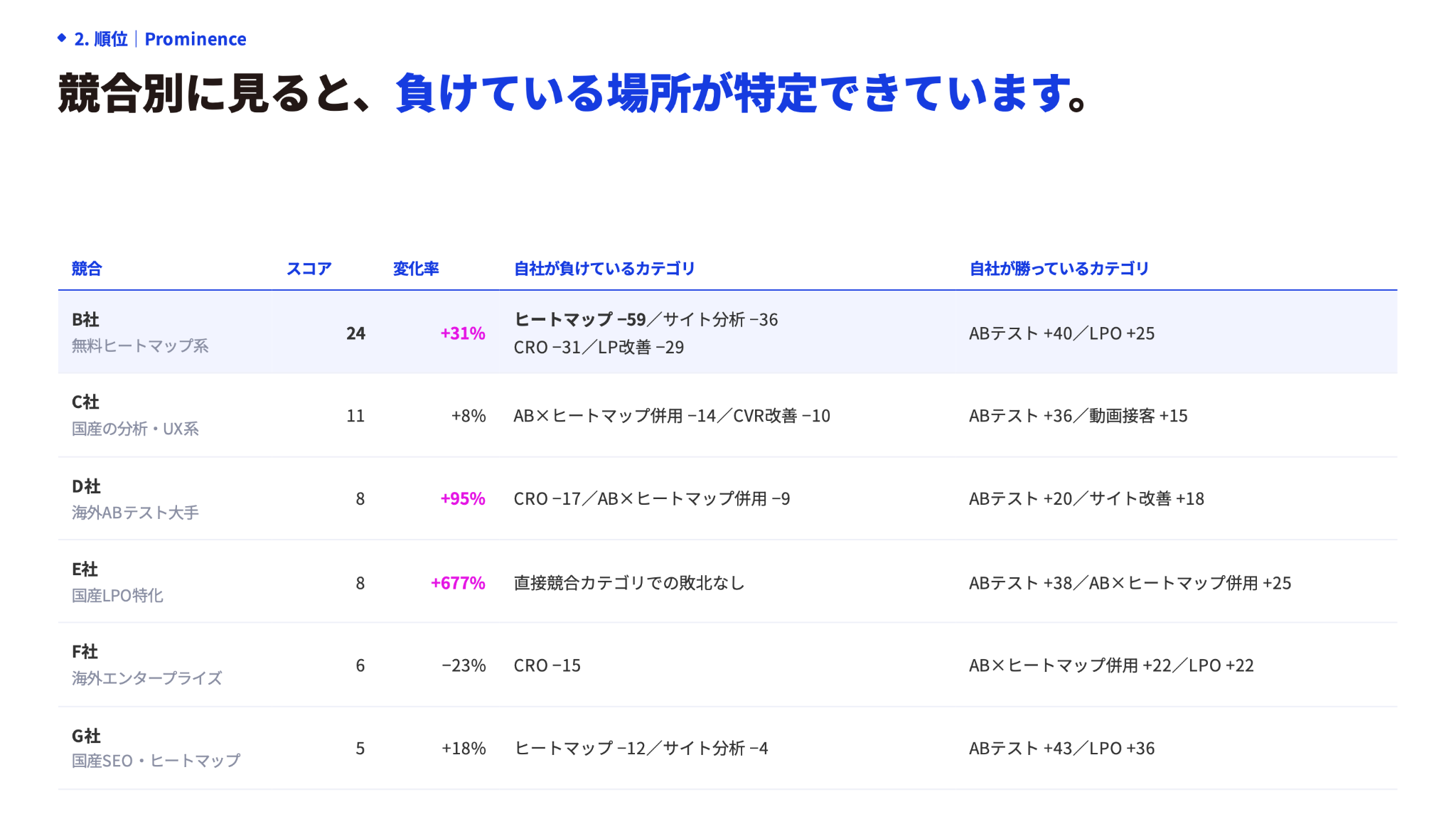Click the 競合 column header

click(x=87, y=269)
